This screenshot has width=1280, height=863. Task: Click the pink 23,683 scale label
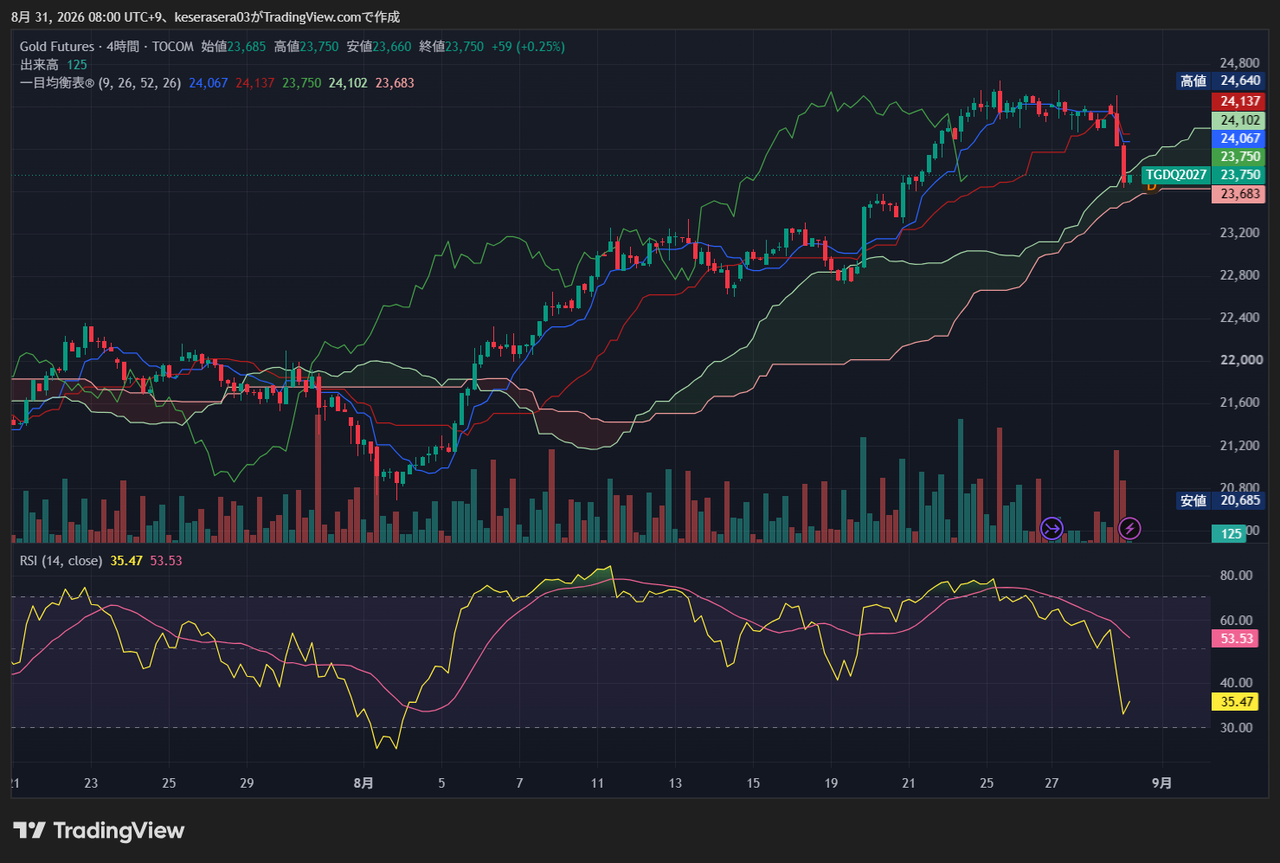pyautogui.click(x=1238, y=194)
